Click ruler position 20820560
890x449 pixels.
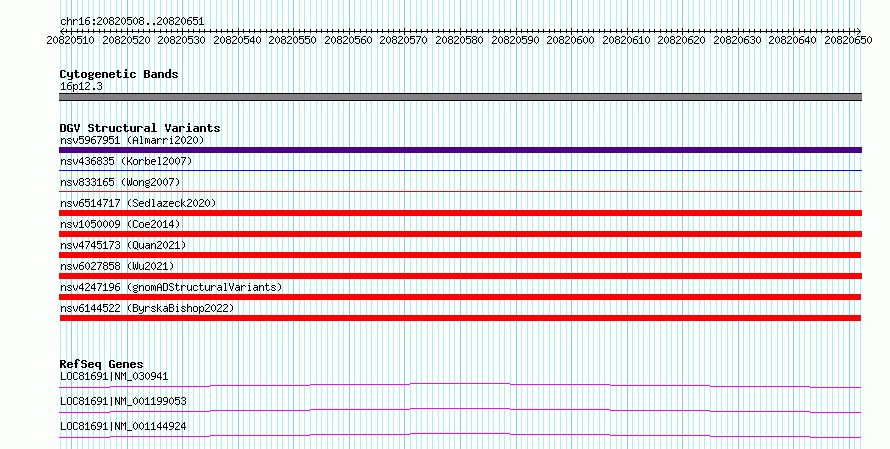tap(348, 40)
